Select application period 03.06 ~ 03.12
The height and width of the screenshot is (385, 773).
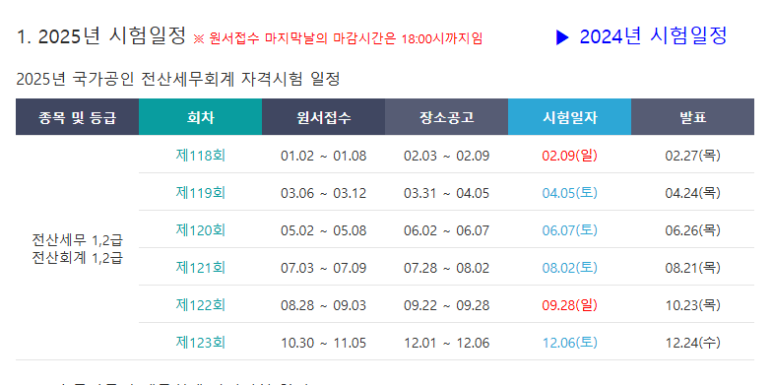tap(323, 193)
